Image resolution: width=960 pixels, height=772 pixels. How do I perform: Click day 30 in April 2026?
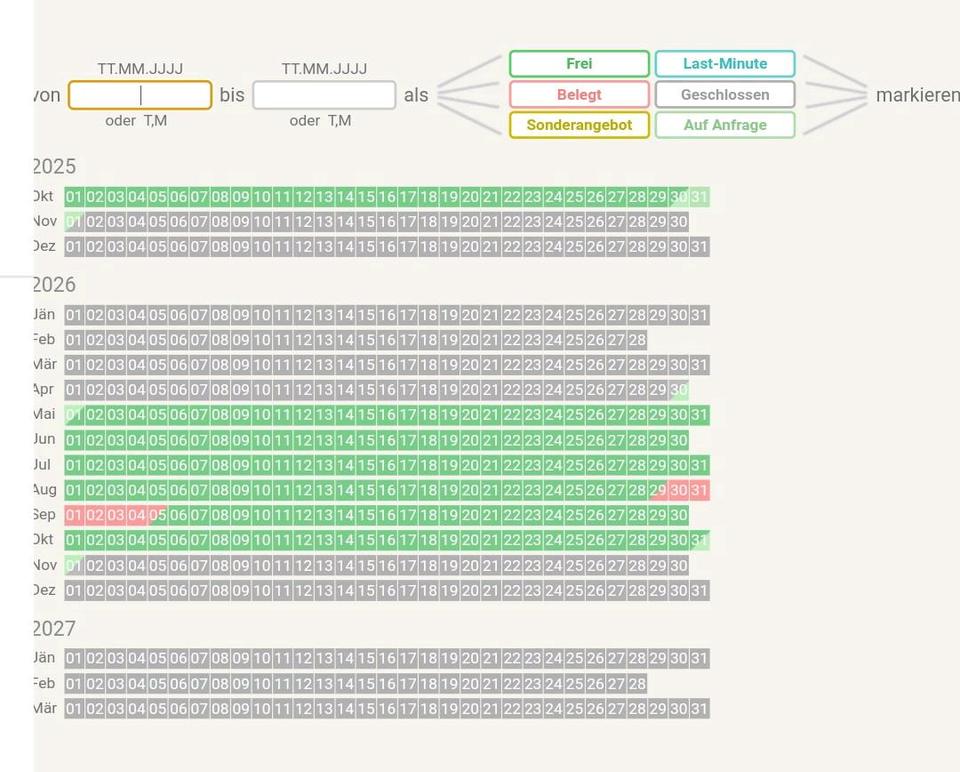[x=678, y=390]
